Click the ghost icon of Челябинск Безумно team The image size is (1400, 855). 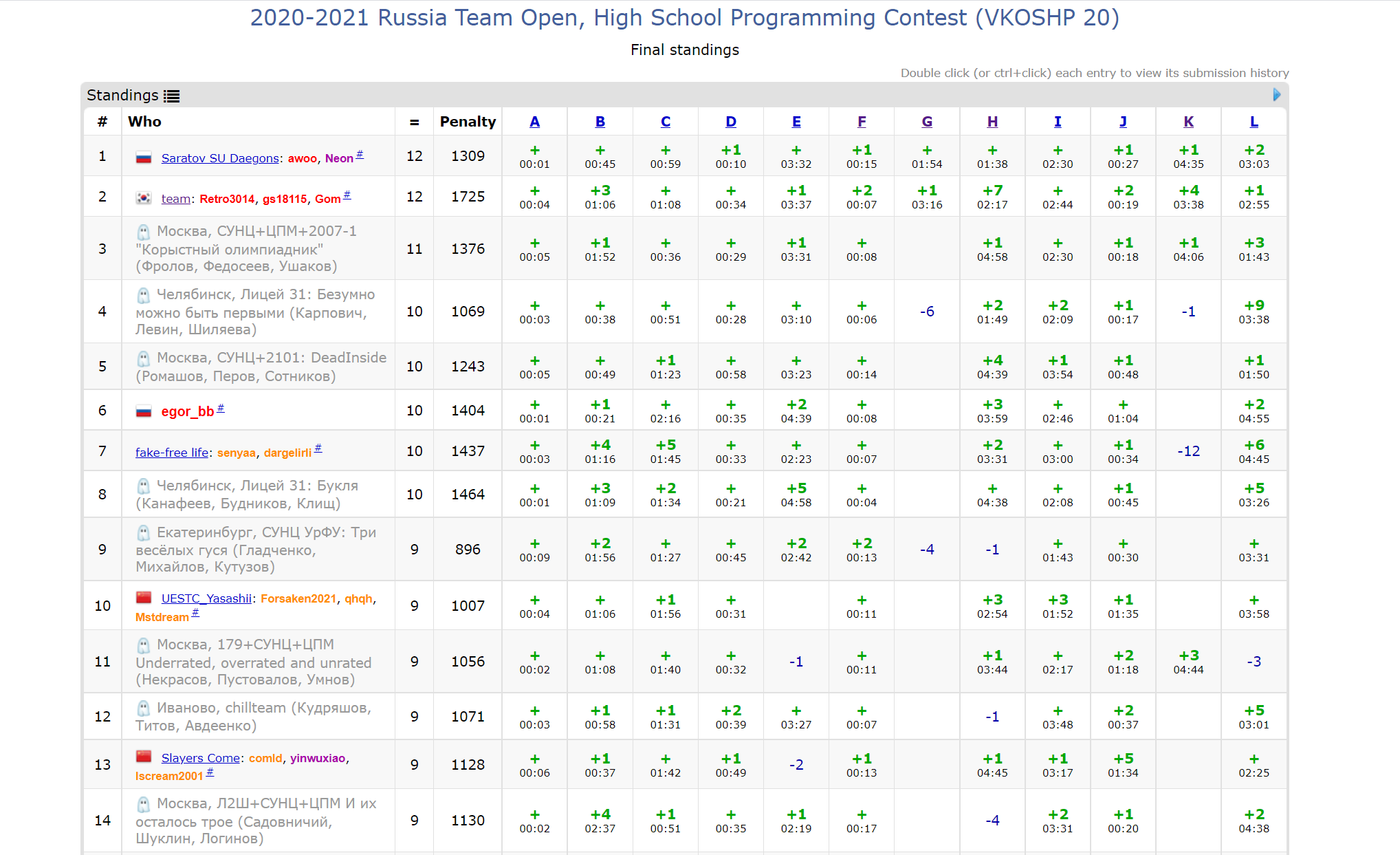143,295
